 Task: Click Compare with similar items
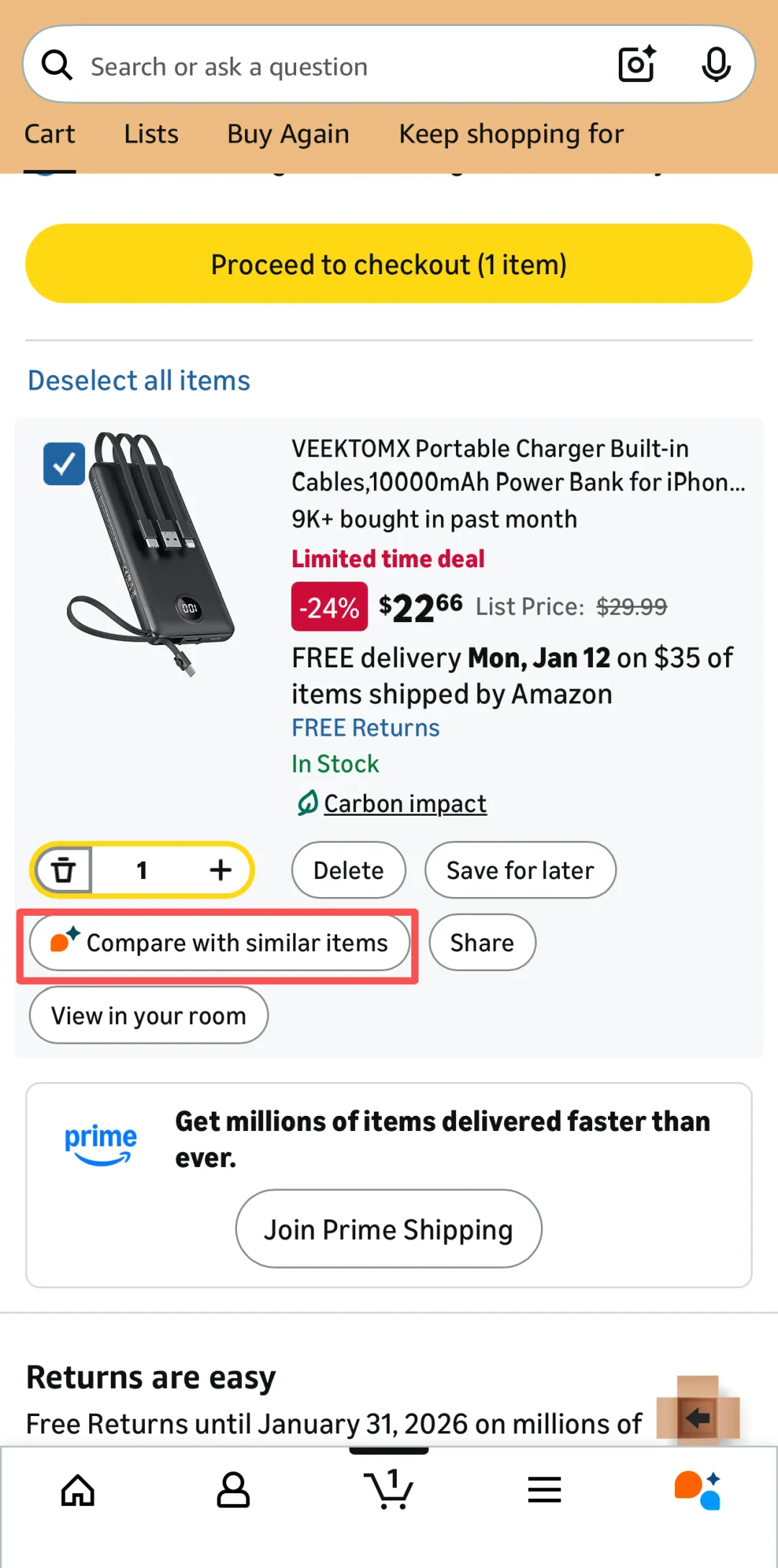(220, 943)
